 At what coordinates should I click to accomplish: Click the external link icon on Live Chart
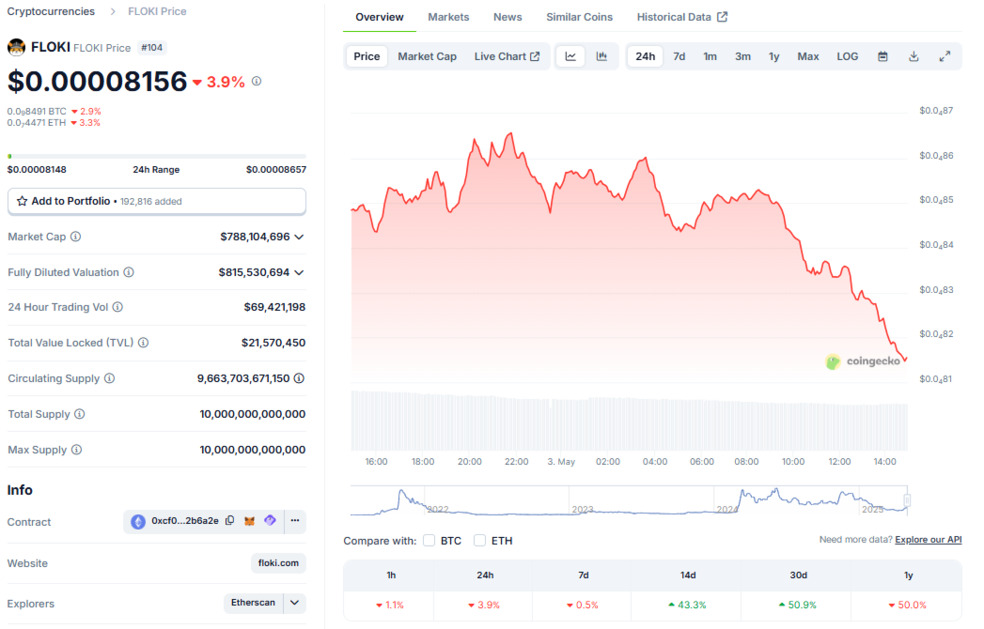(x=535, y=56)
